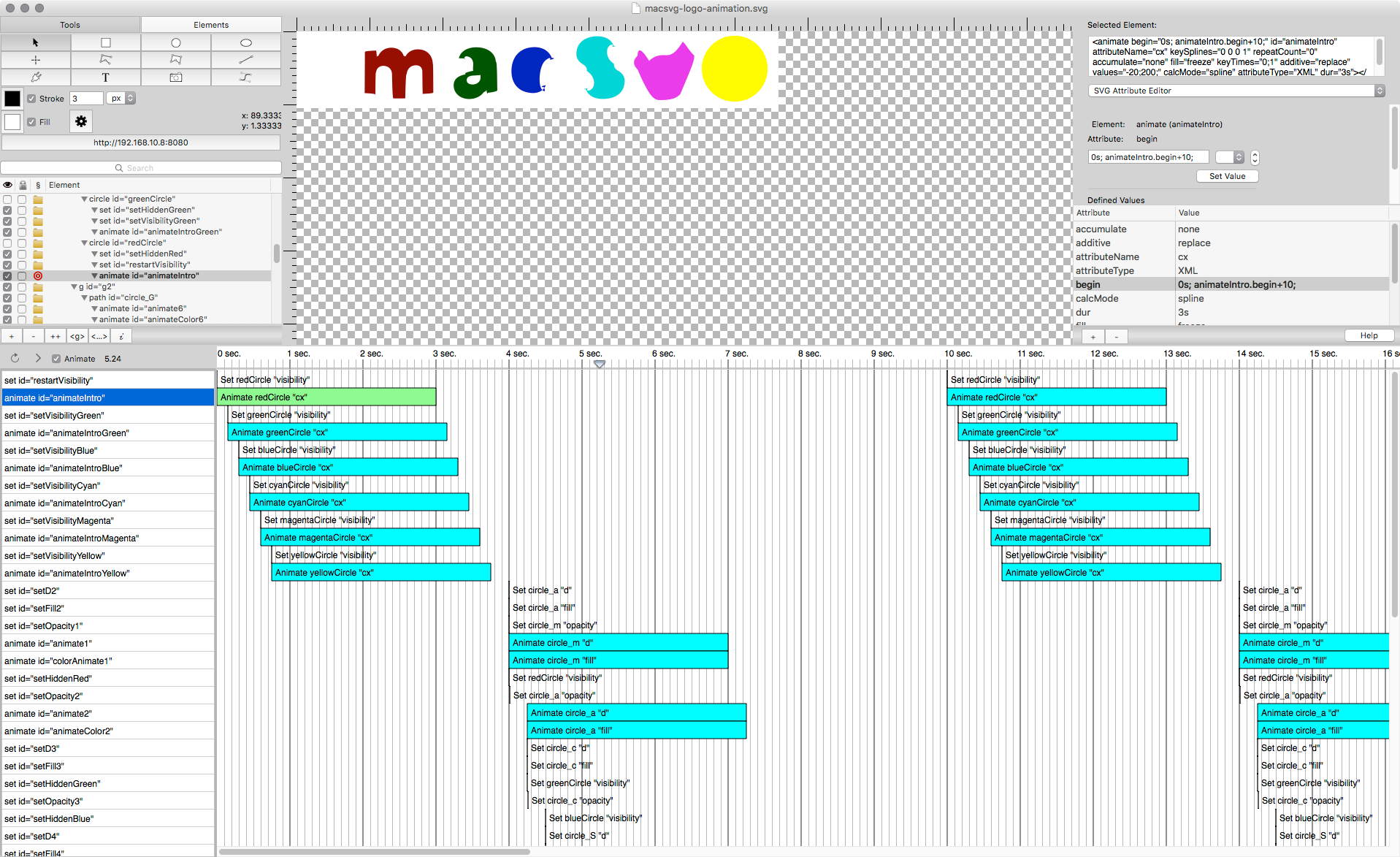Select the plug-in tool icon

35,77
